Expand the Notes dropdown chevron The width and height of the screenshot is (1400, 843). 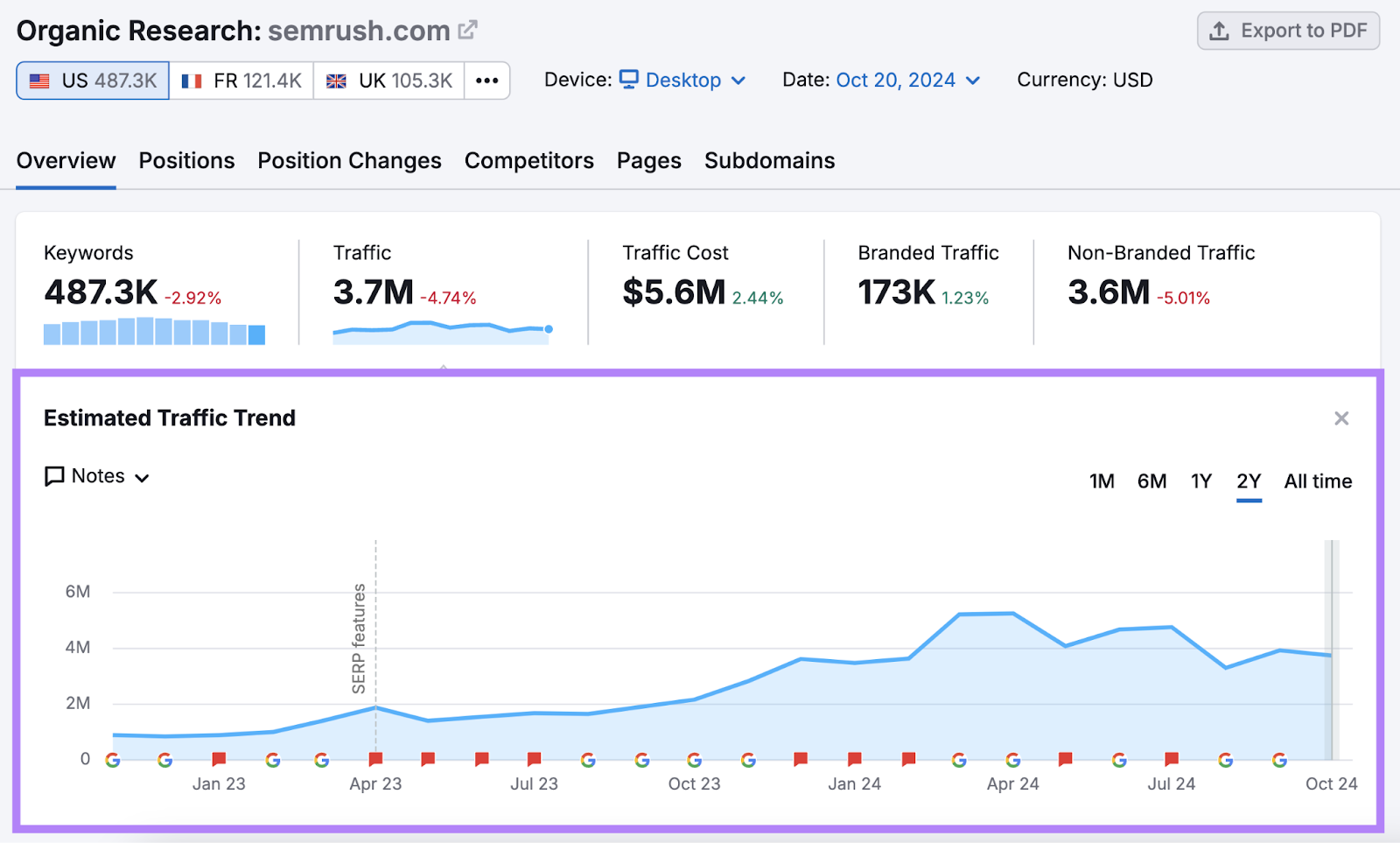pyautogui.click(x=143, y=477)
